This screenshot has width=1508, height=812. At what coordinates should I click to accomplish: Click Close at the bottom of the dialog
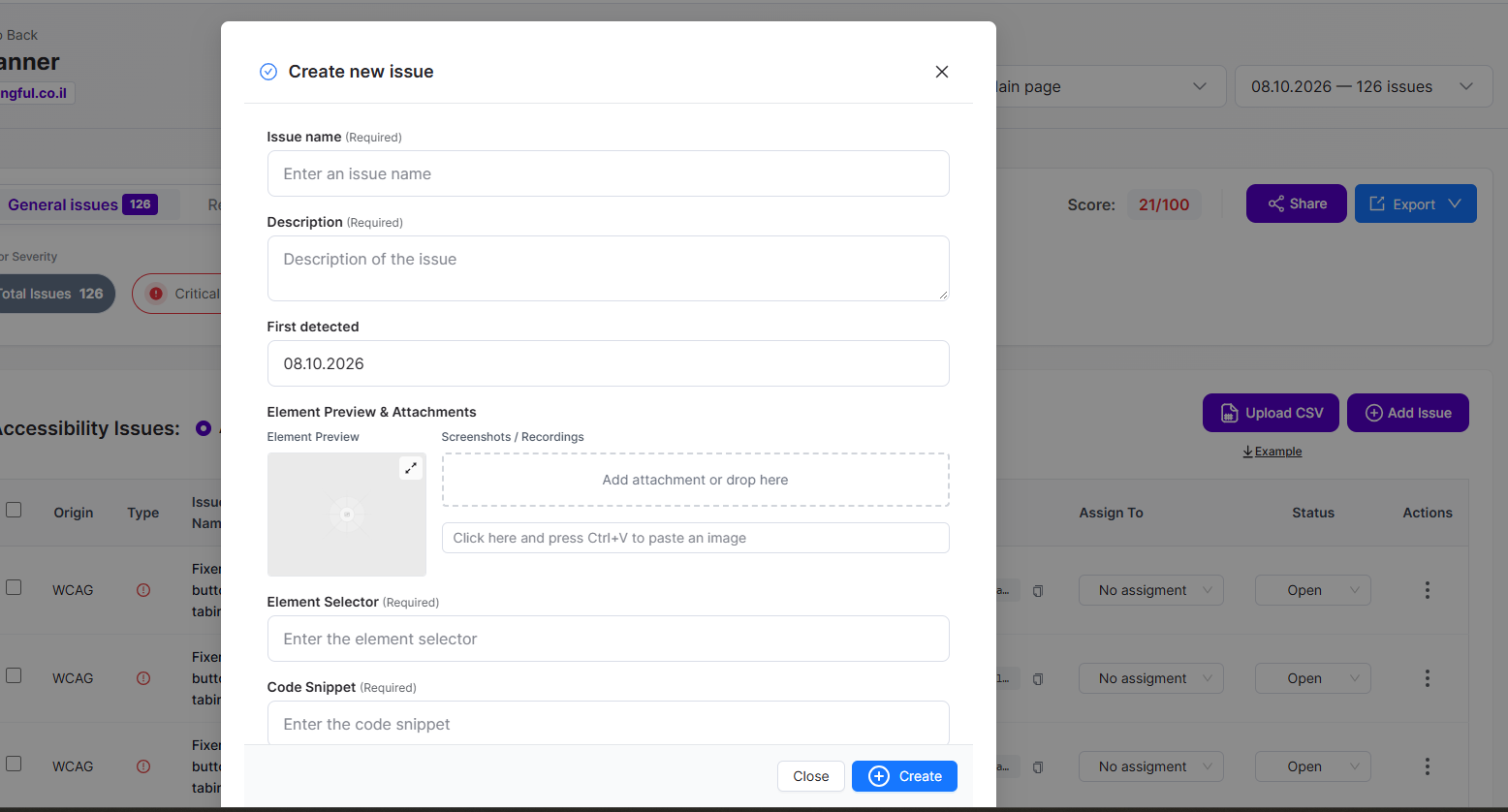click(x=811, y=776)
